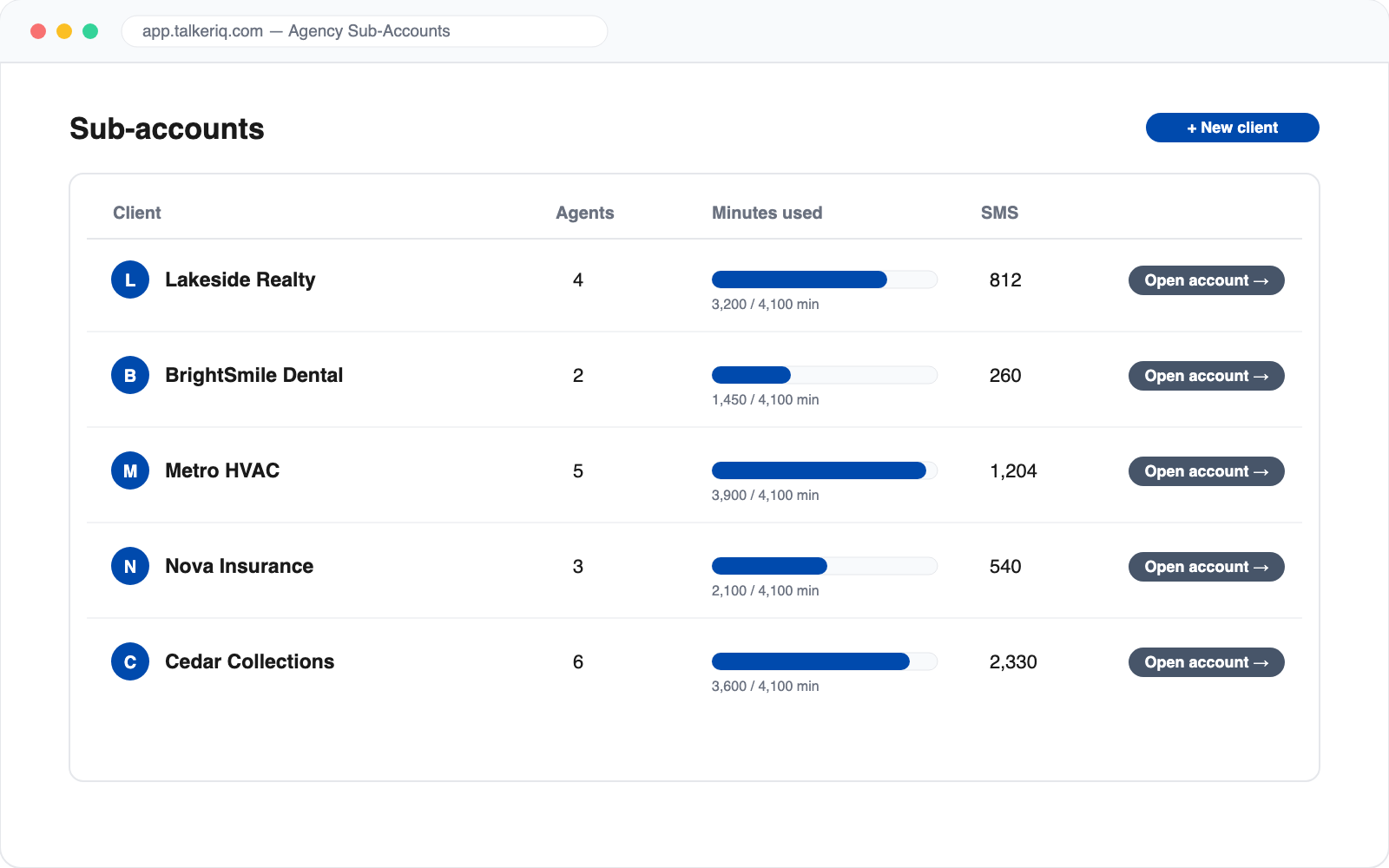Click the BrightSmile Dental 'B' avatar icon
This screenshot has width=1389, height=868.
click(x=130, y=375)
